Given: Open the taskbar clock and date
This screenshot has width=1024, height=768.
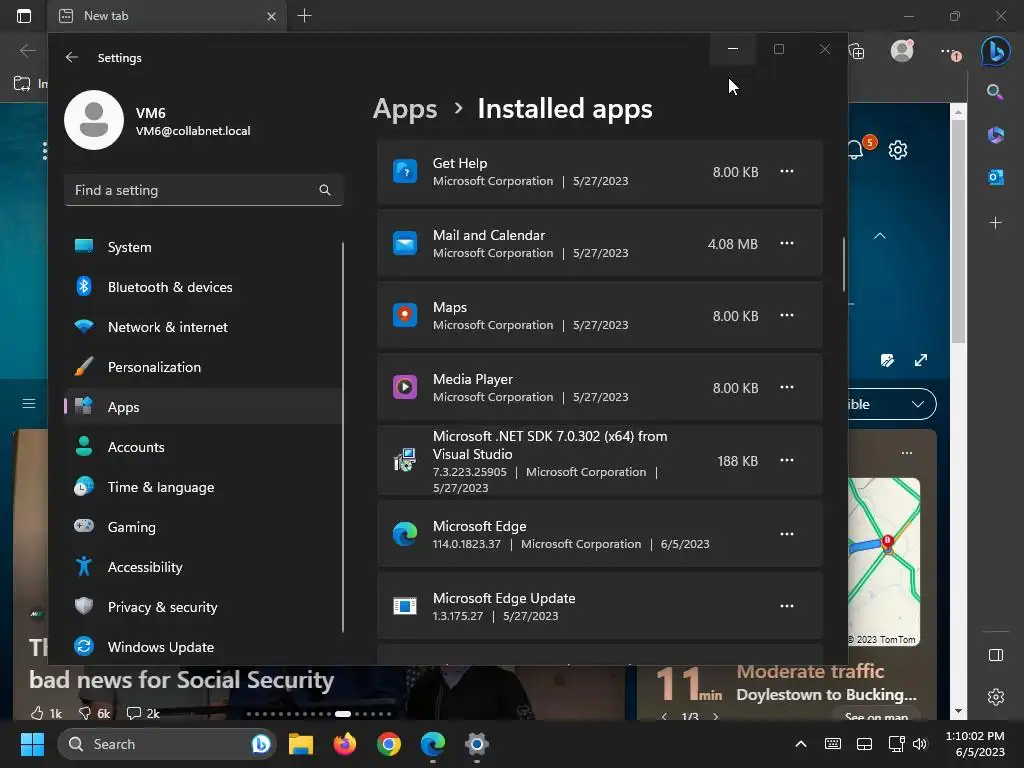Looking at the screenshot, I should 976,744.
